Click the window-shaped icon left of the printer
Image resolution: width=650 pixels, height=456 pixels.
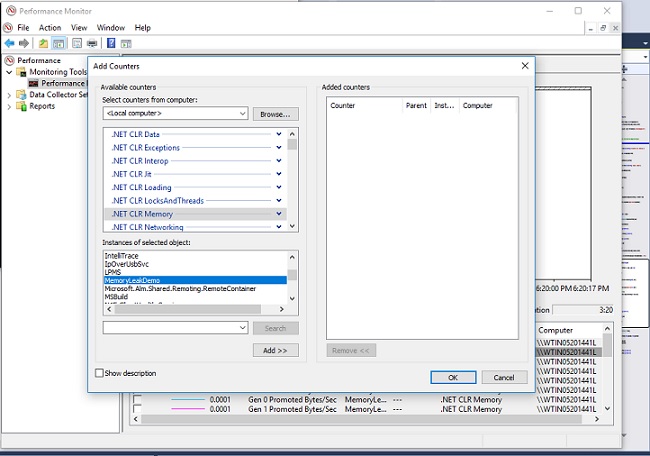coord(77,43)
